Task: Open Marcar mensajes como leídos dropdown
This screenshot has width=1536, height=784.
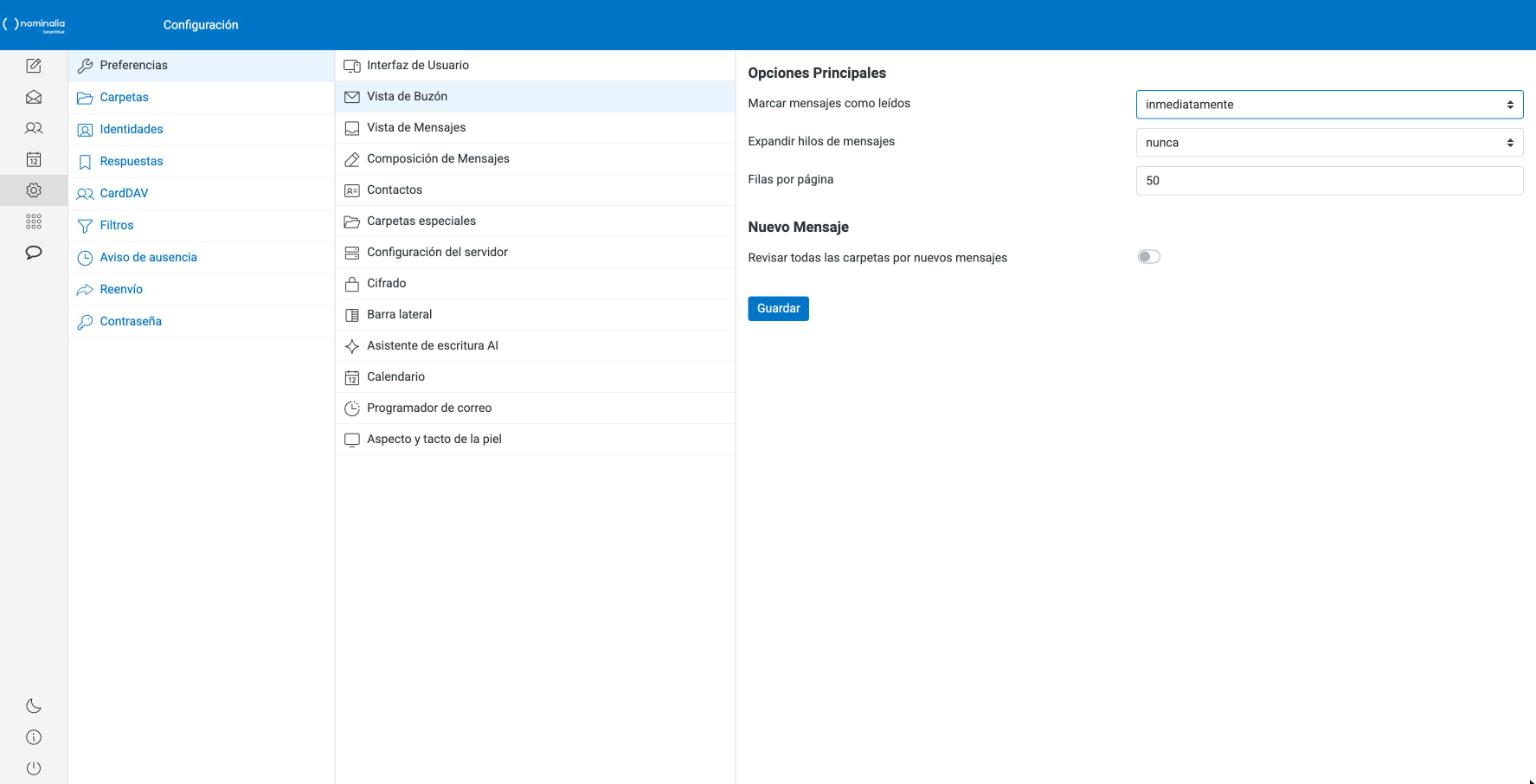Action: point(1329,104)
